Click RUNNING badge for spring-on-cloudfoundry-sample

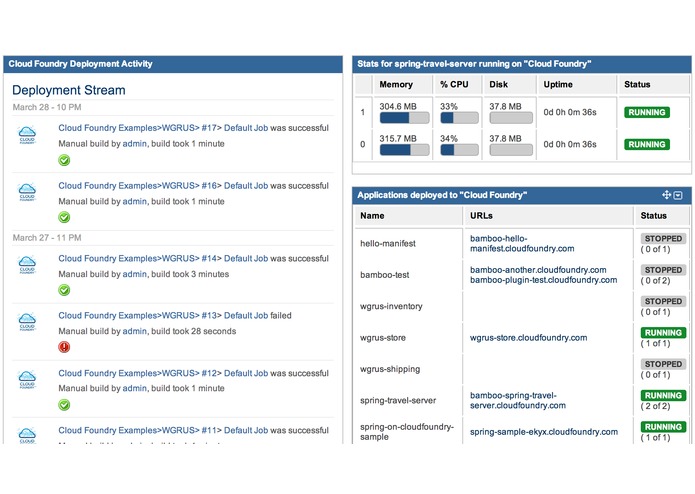(x=663, y=427)
